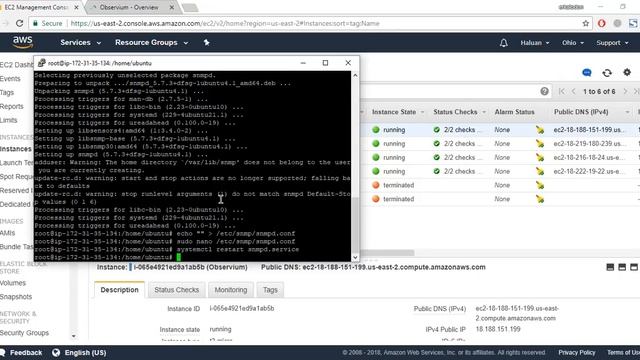Switch to the Tags tab
Viewport: 640px width, 360px height.
pyautogui.click(x=270, y=290)
